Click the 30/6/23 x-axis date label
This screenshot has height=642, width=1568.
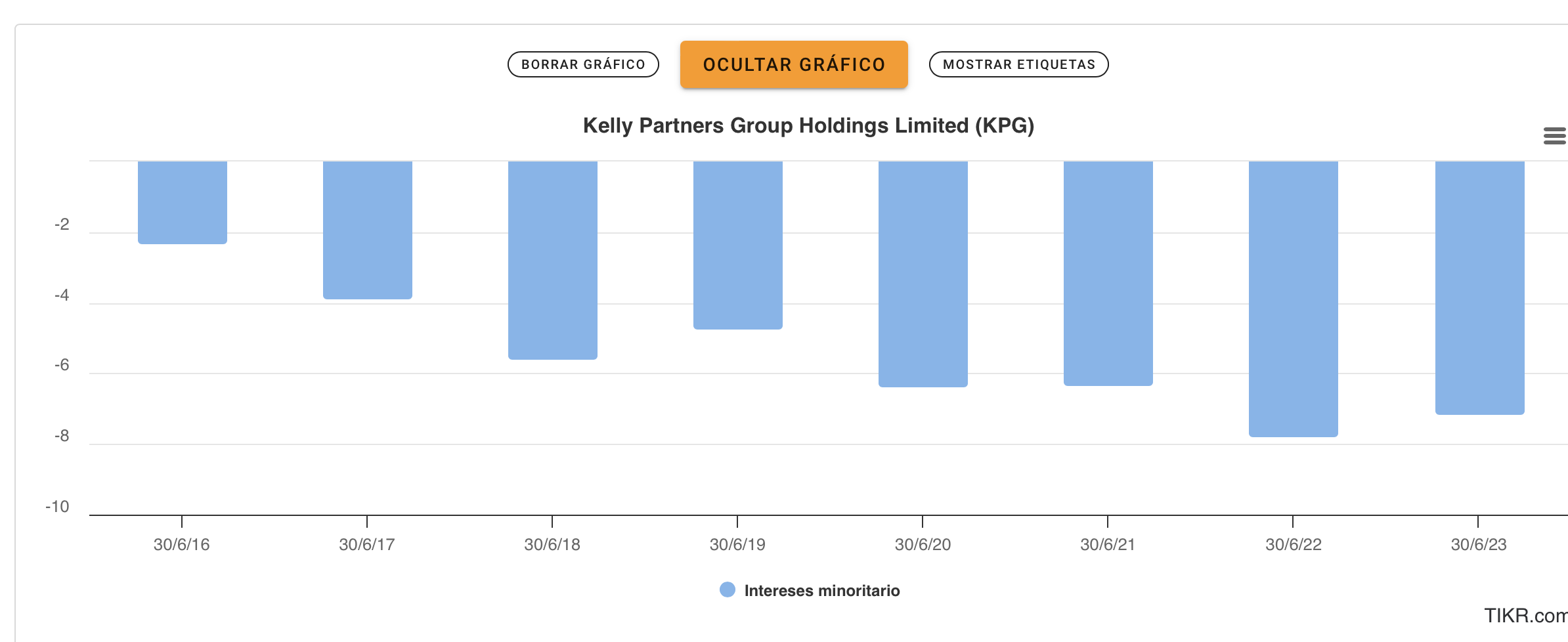(x=1479, y=544)
